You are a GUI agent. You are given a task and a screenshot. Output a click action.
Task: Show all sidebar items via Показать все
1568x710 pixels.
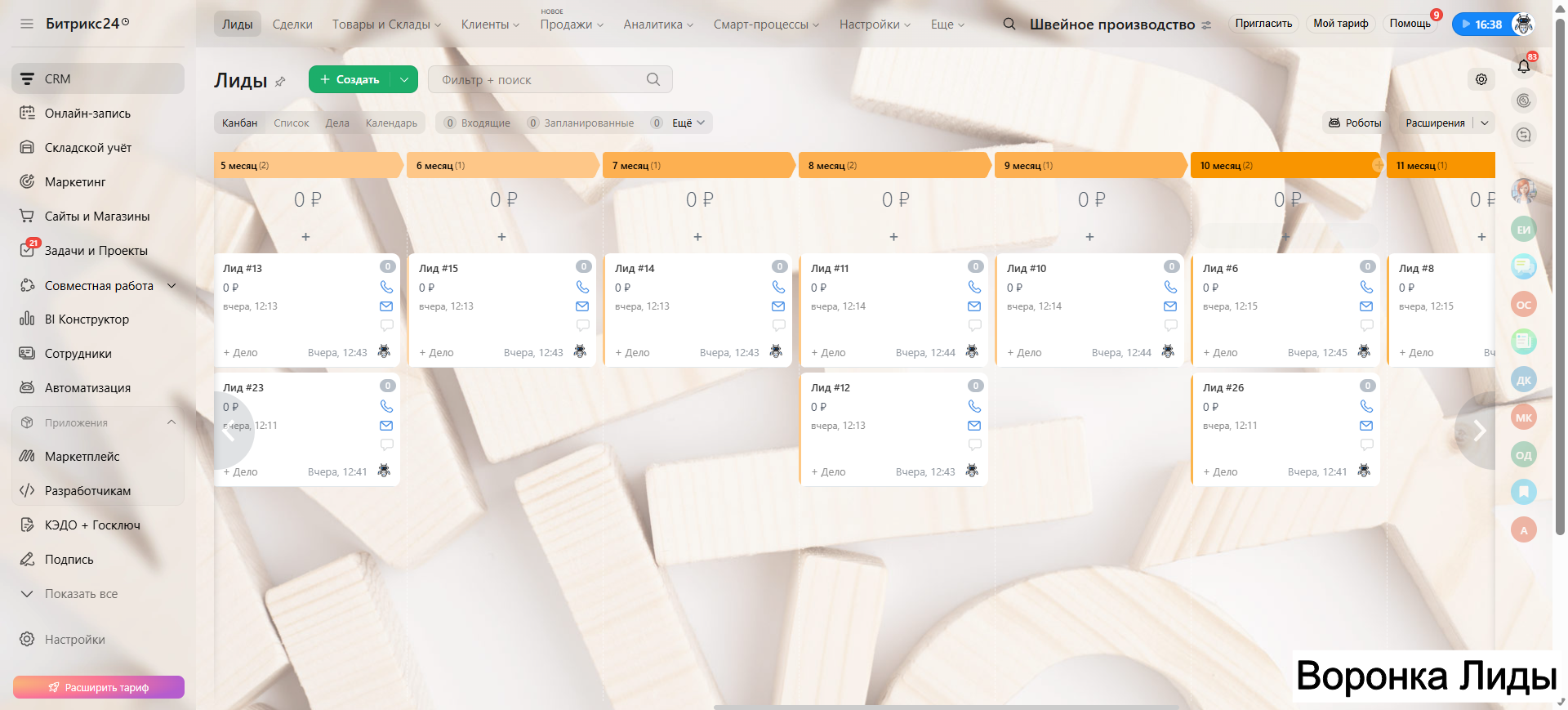[81, 594]
